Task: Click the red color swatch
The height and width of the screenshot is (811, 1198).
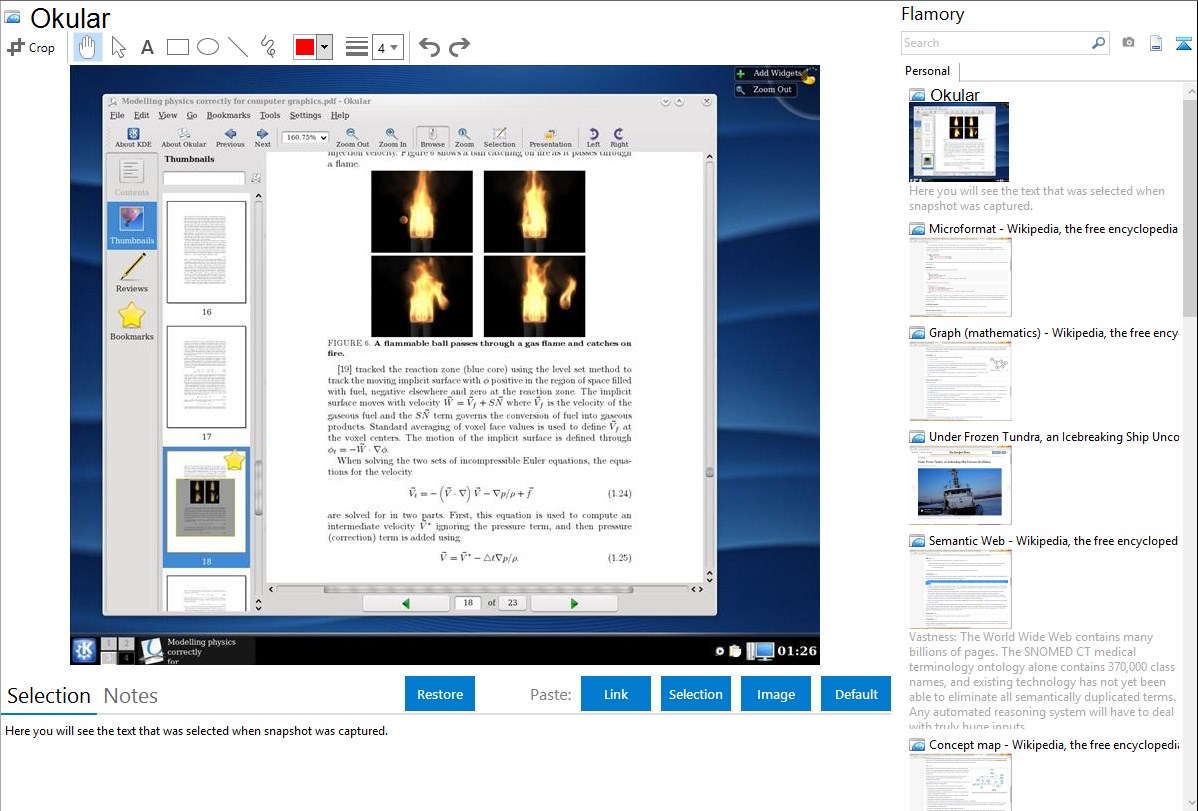Action: (x=305, y=47)
